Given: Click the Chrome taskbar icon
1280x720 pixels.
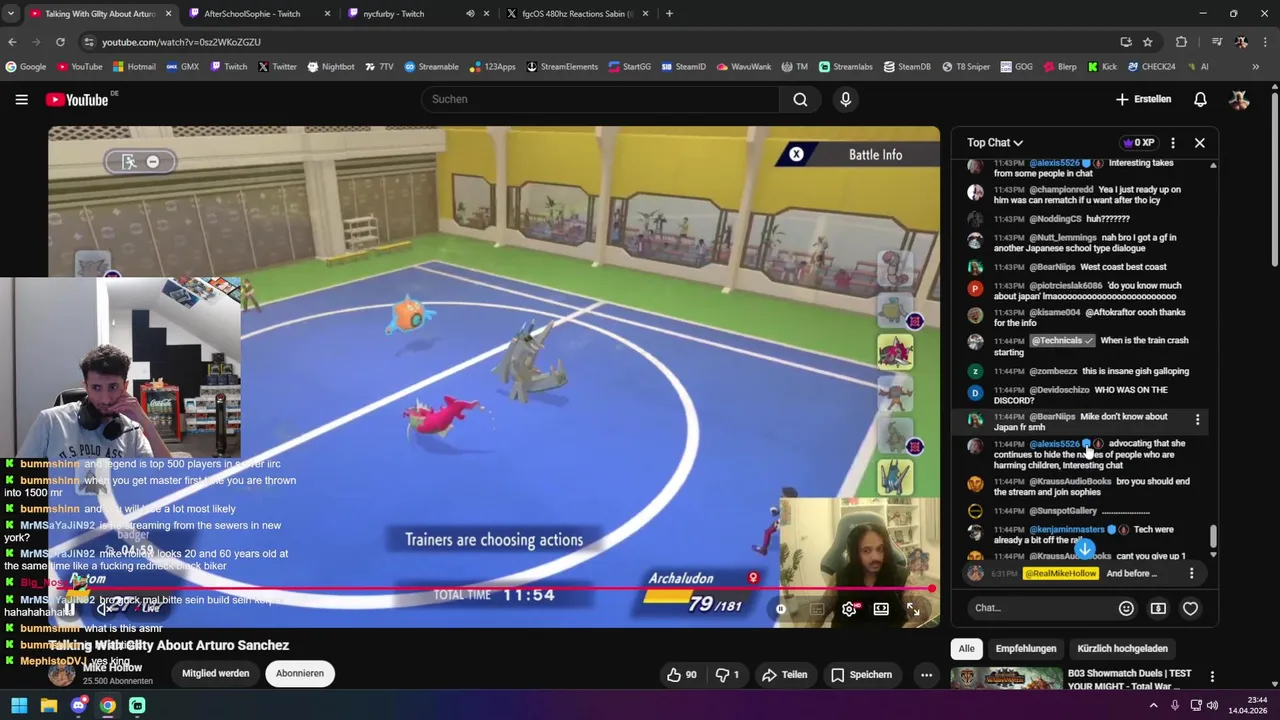Looking at the screenshot, I should [x=107, y=706].
